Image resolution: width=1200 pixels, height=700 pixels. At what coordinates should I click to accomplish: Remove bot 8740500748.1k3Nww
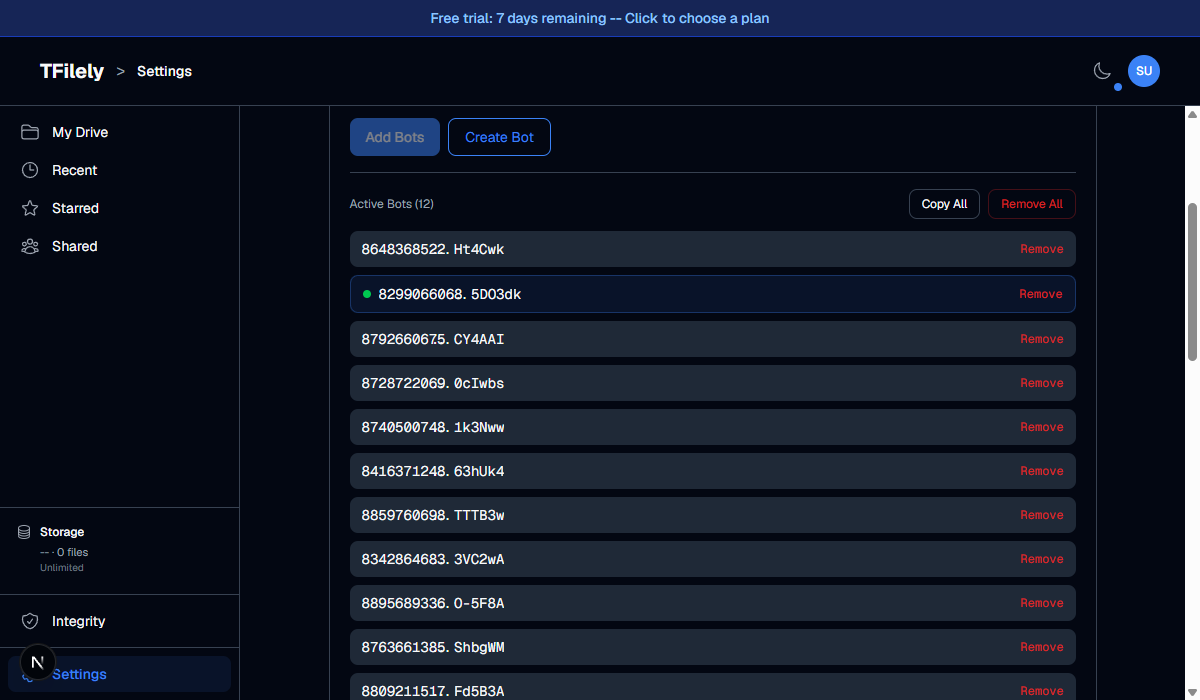pyautogui.click(x=1042, y=427)
